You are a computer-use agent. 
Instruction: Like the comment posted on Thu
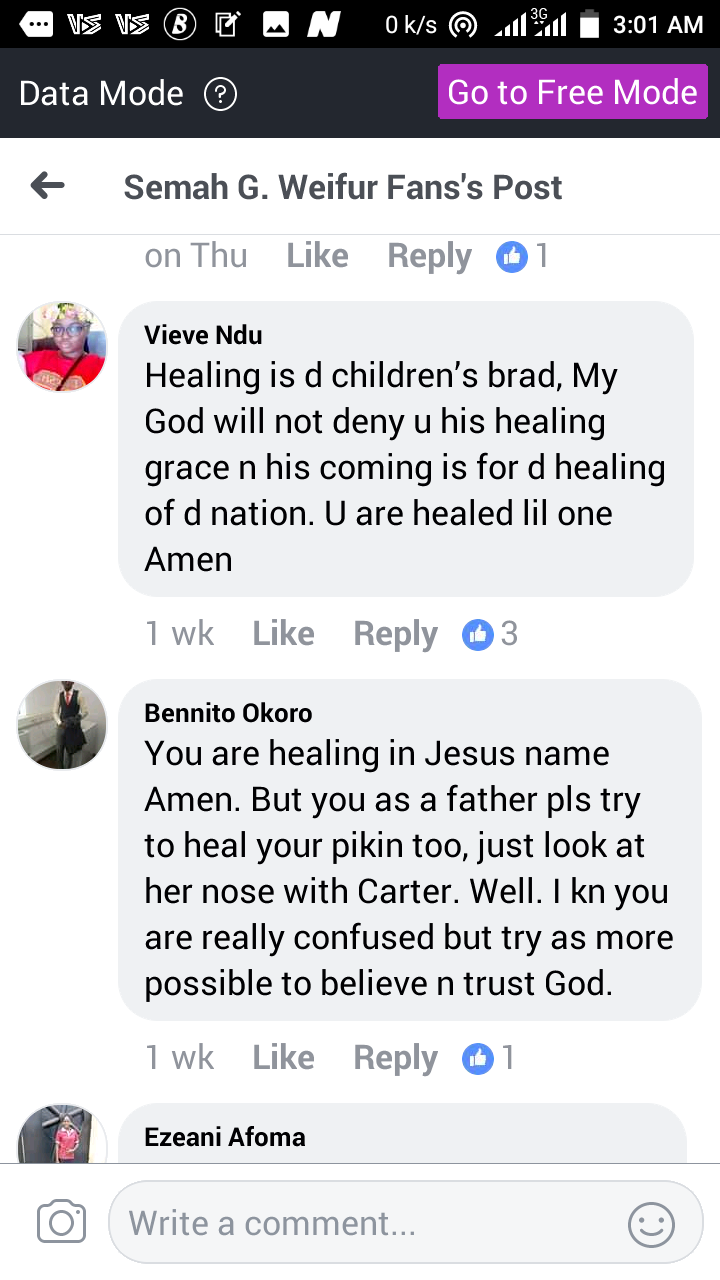click(317, 256)
